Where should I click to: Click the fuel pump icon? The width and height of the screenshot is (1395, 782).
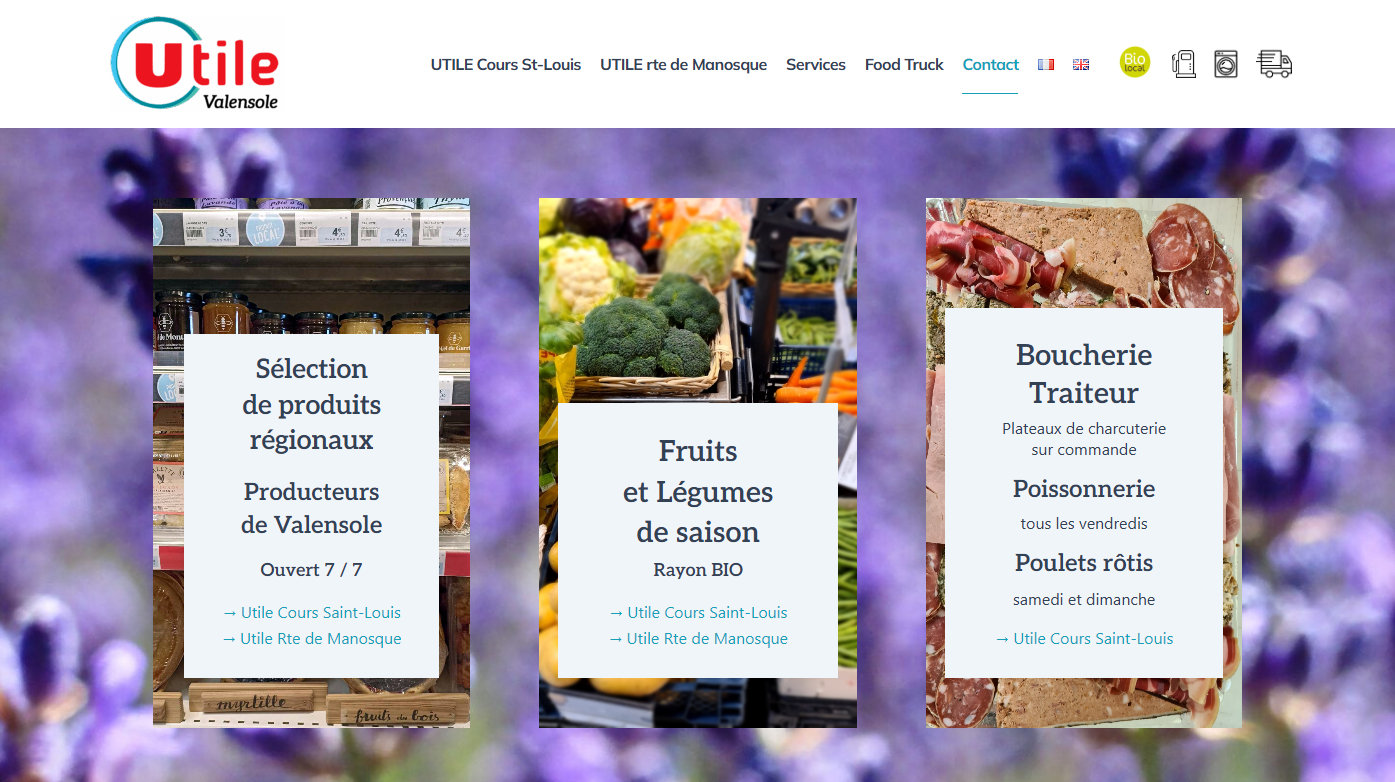click(x=1184, y=64)
